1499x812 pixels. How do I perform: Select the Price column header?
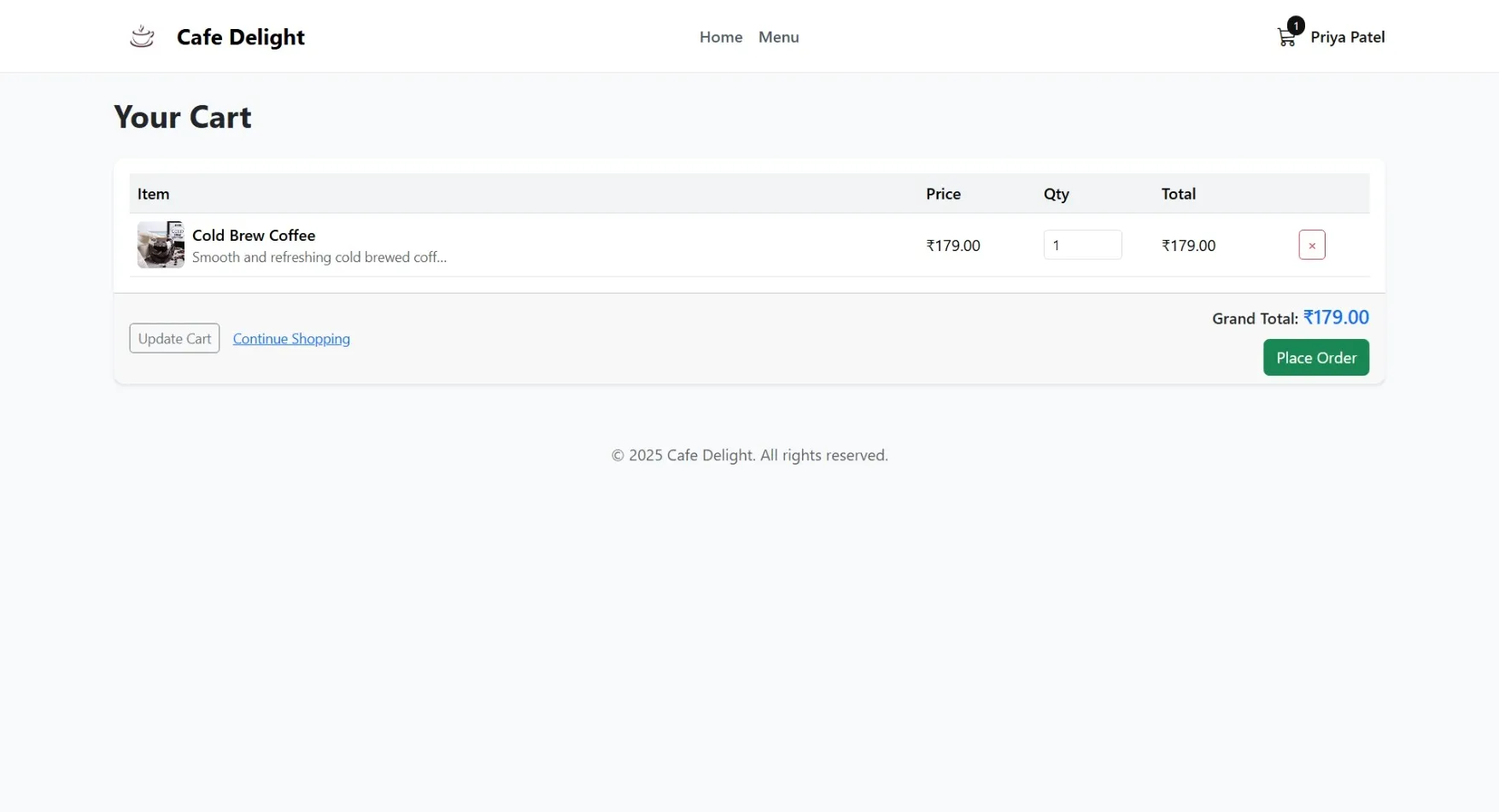943,194
